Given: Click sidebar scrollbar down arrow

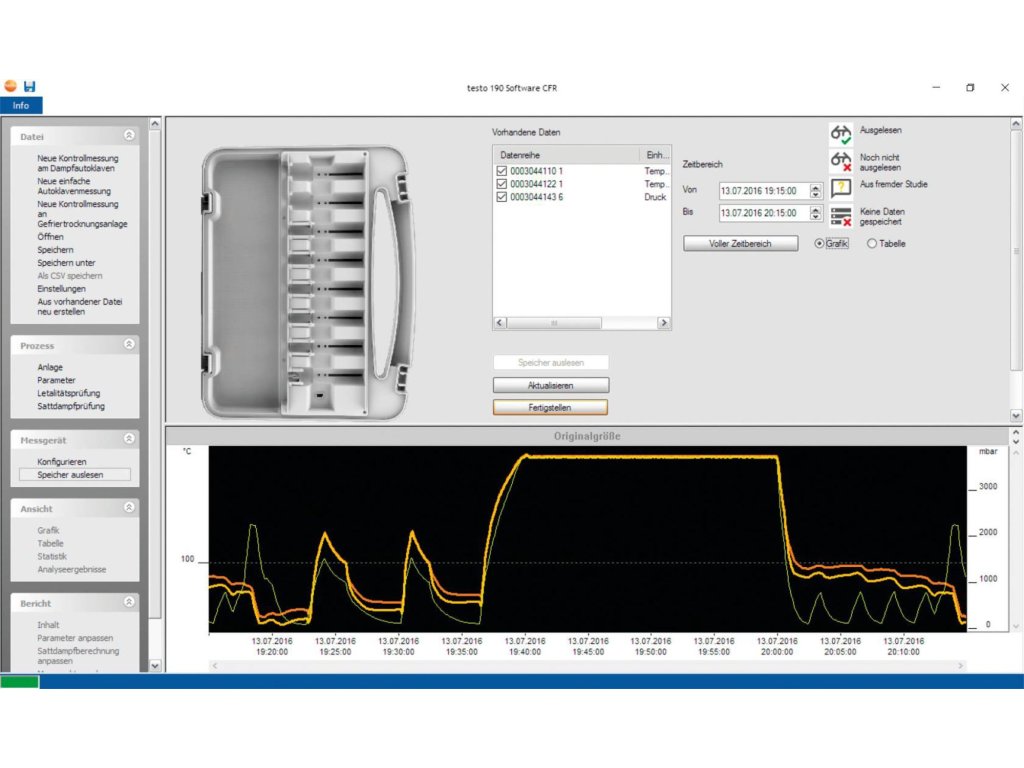Looking at the screenshot, I should click(x=155, y=665).
